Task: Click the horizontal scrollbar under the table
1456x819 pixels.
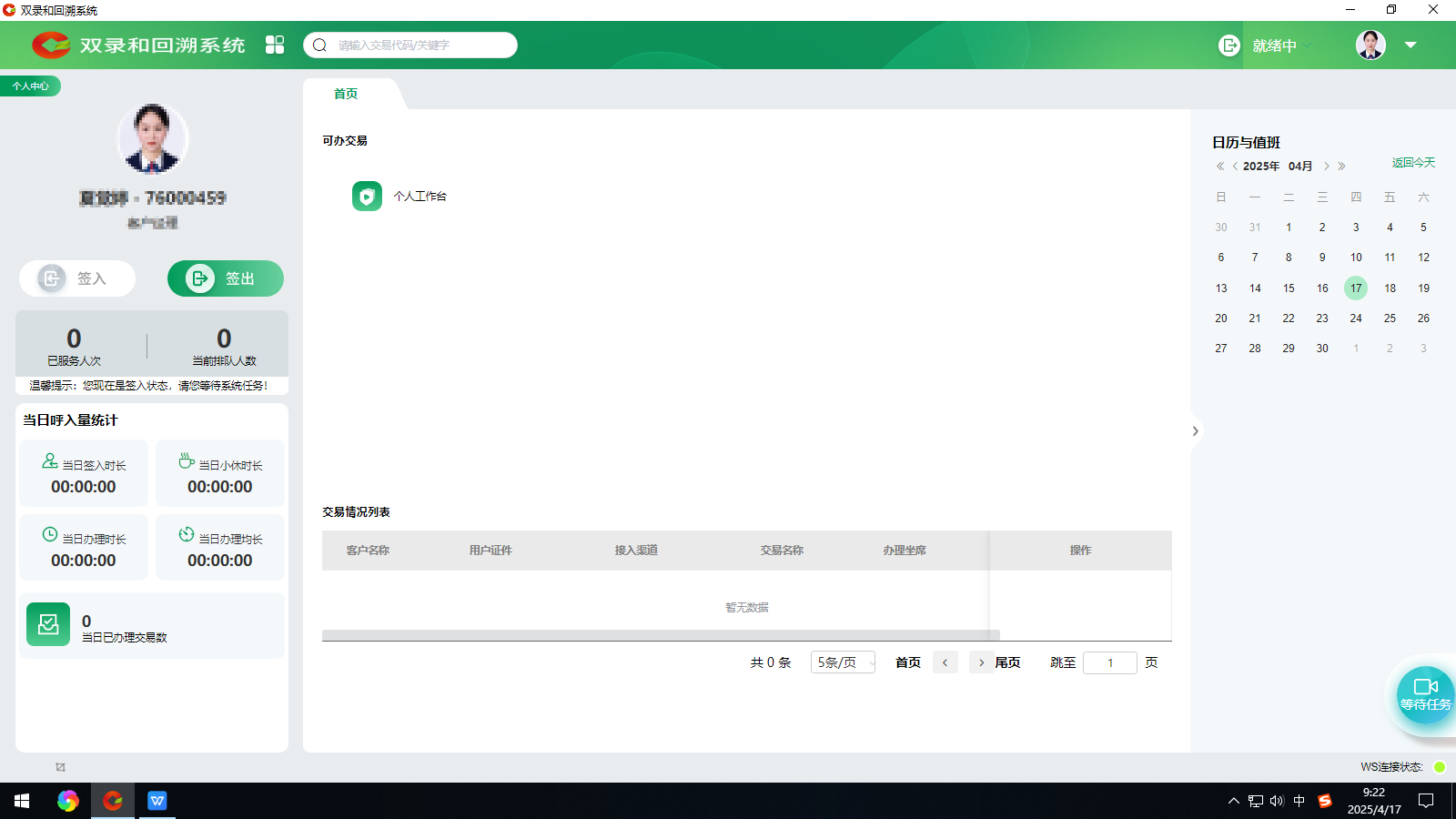Action: point(660,635)
